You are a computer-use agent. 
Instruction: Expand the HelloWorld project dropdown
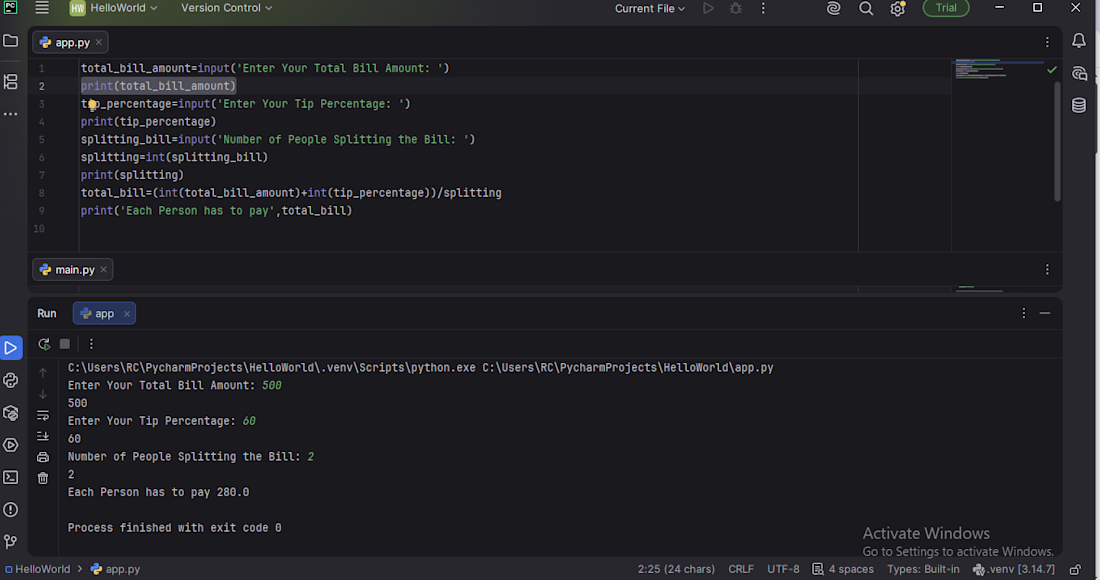114,8
